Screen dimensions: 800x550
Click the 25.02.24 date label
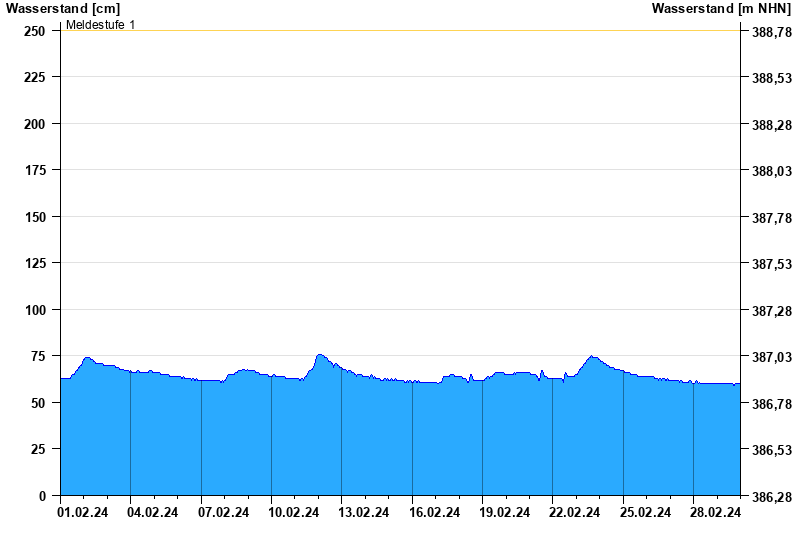[x=646, y=513]
